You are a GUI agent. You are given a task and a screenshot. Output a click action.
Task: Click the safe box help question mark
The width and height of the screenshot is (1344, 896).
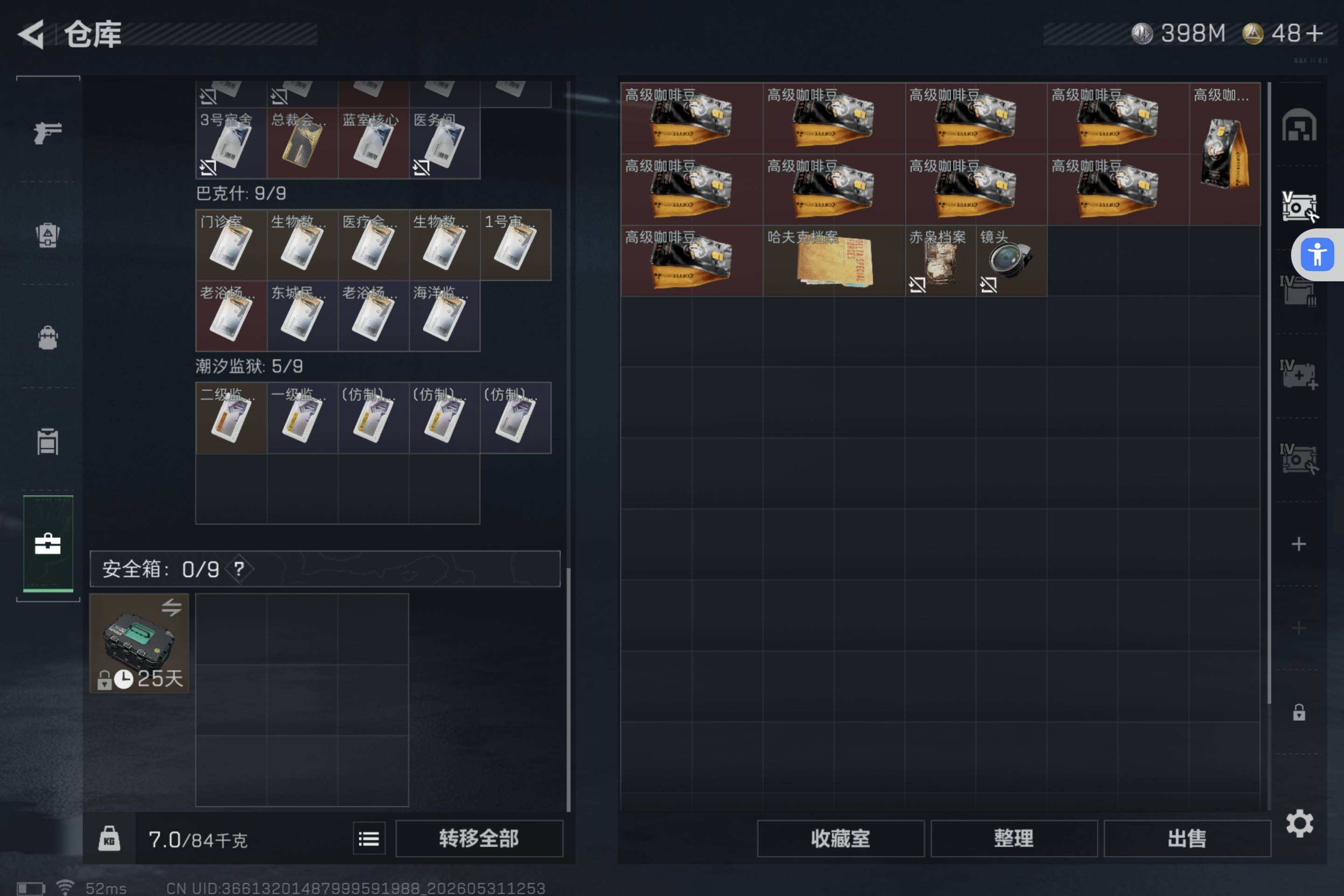[239, 568]
